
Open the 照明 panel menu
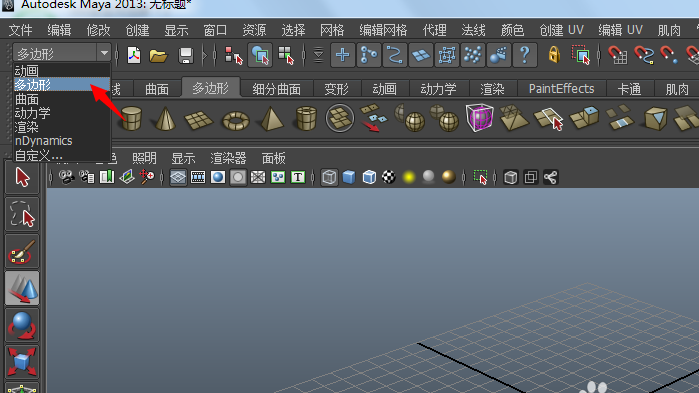pos(144,158)
